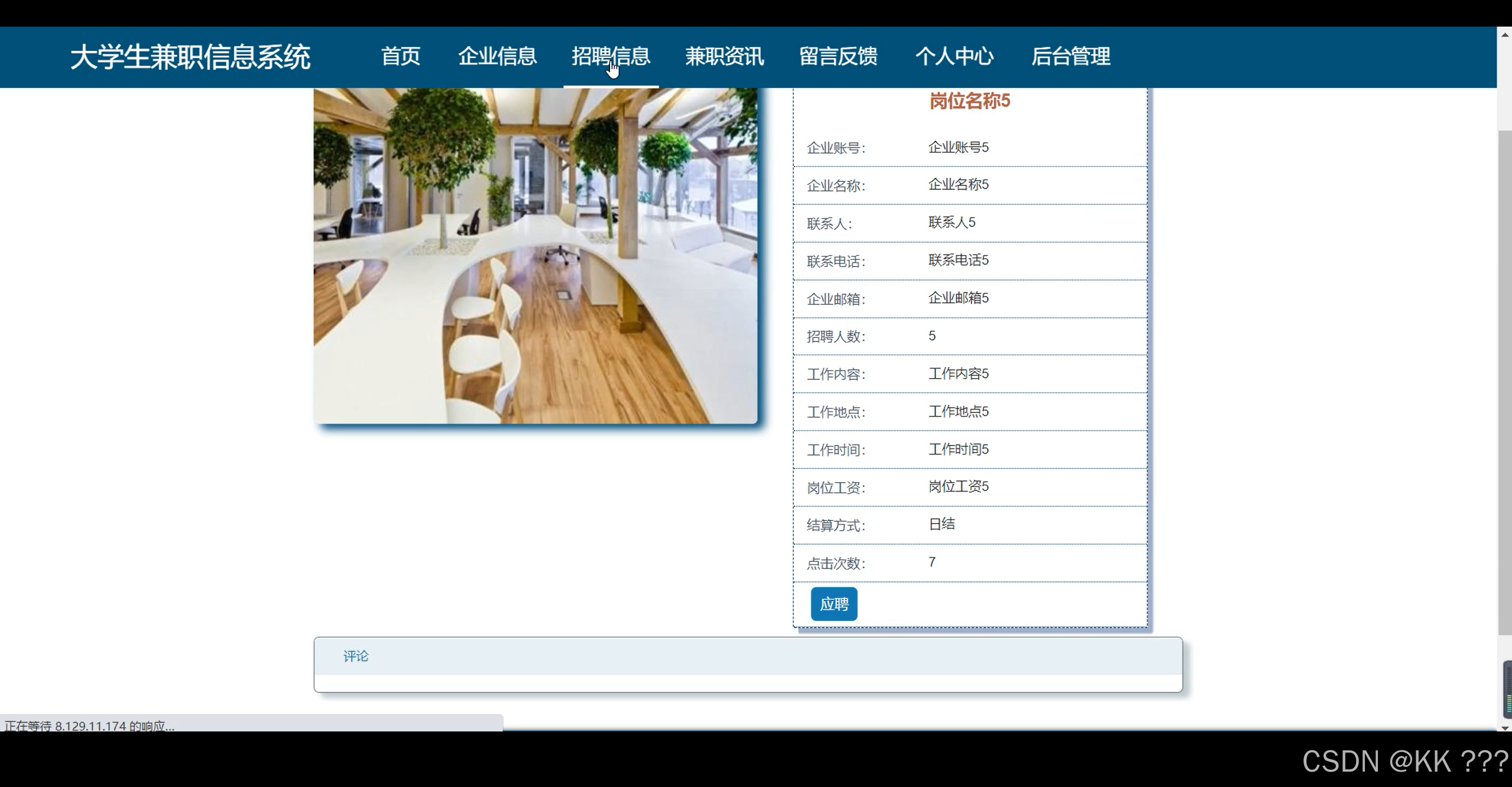1512x787 pixels.
Task: Click the 应聘 apply button
Action: point(833,604)
